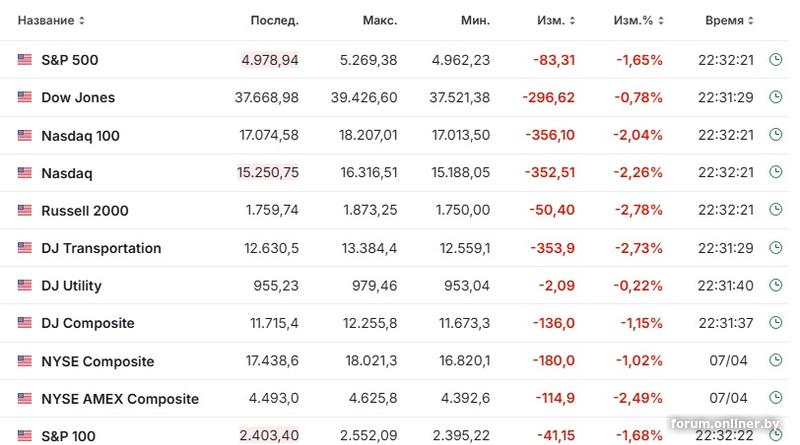Sort the table by Время column
The image size is (800, 445).
[x=729, y=20]
